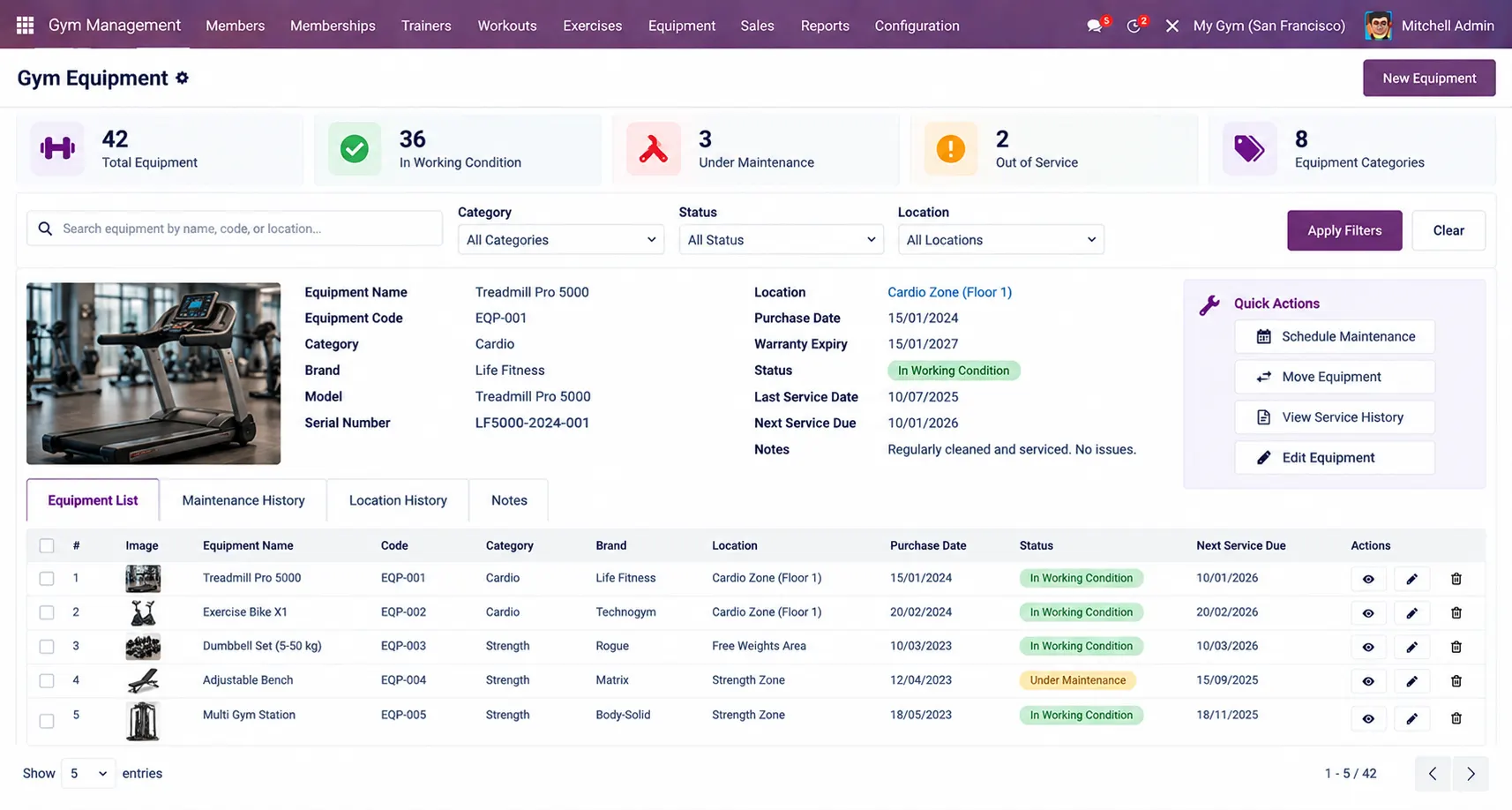Toggle the select-all checkbox in table header
Viewport: 1512px width, 810px height.
[x=47, y=545]
